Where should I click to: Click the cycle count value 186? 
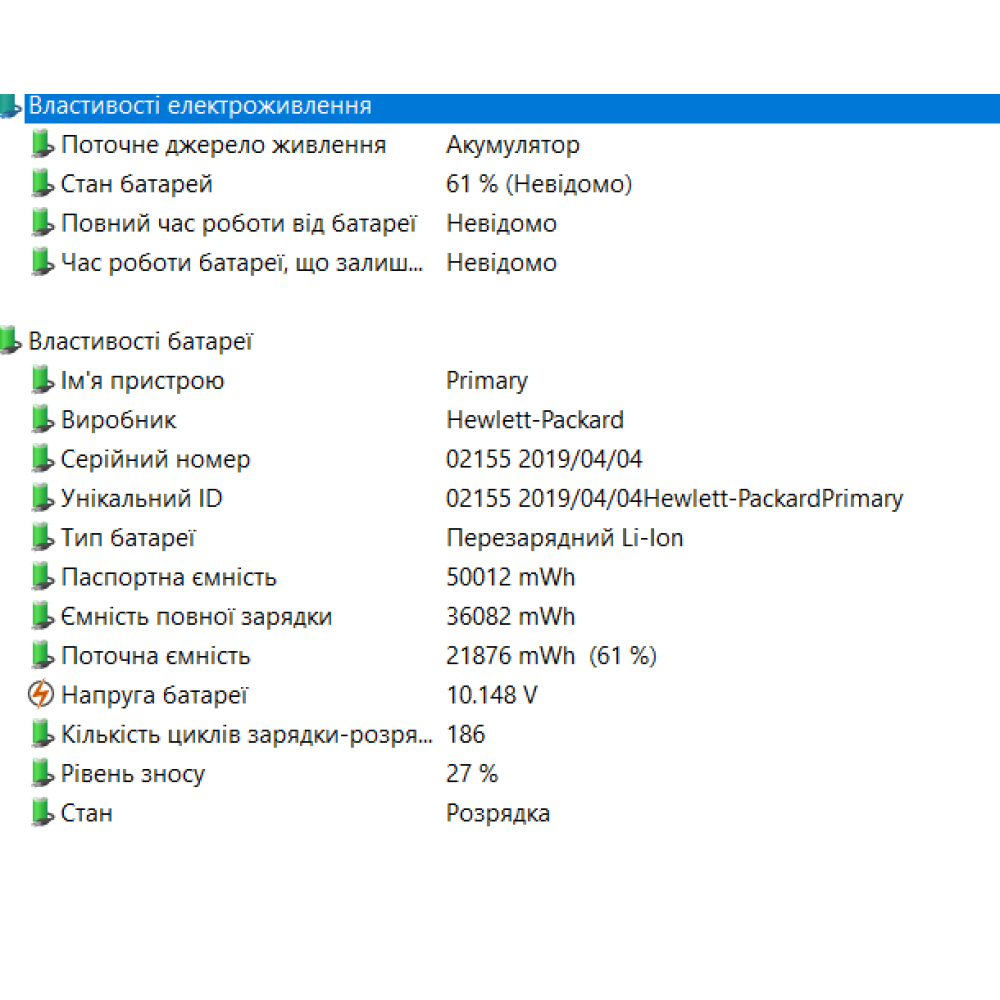click(x=465, y=735)
